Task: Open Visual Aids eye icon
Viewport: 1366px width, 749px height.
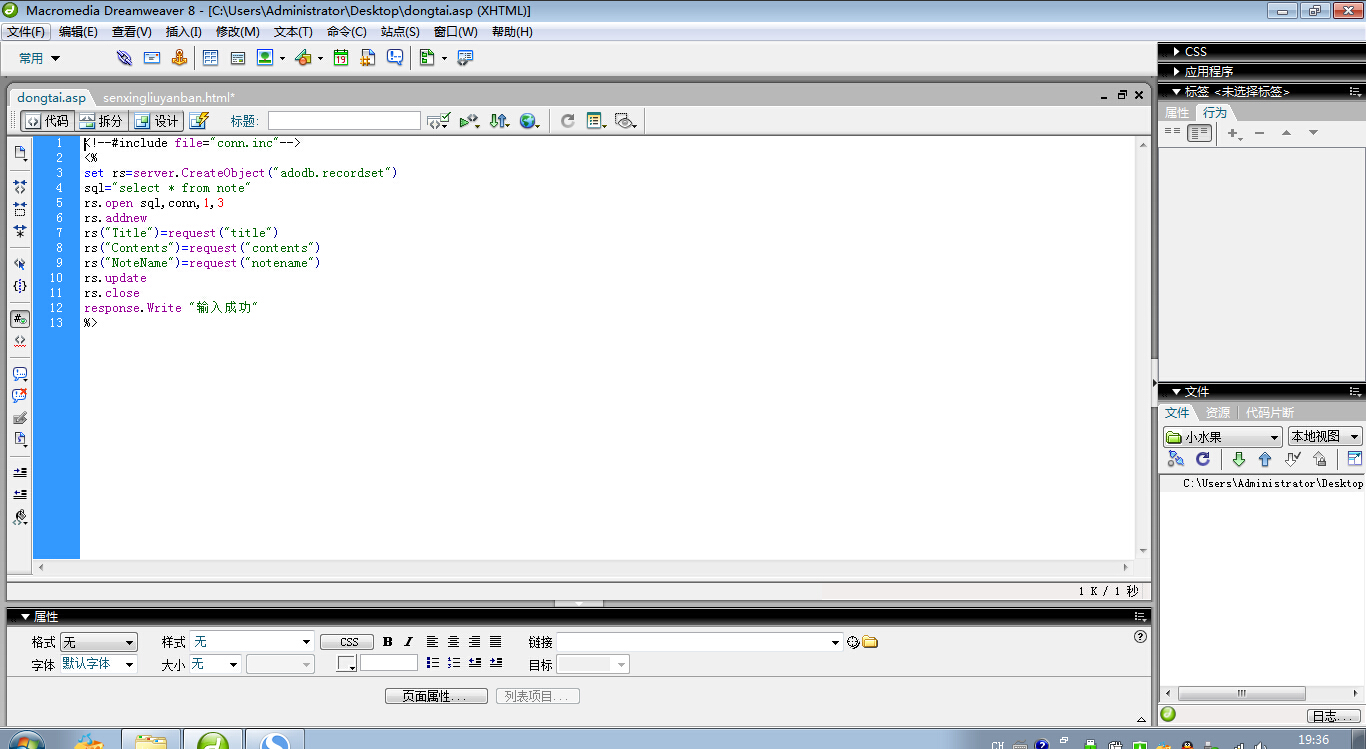Action: click(626, 121)
